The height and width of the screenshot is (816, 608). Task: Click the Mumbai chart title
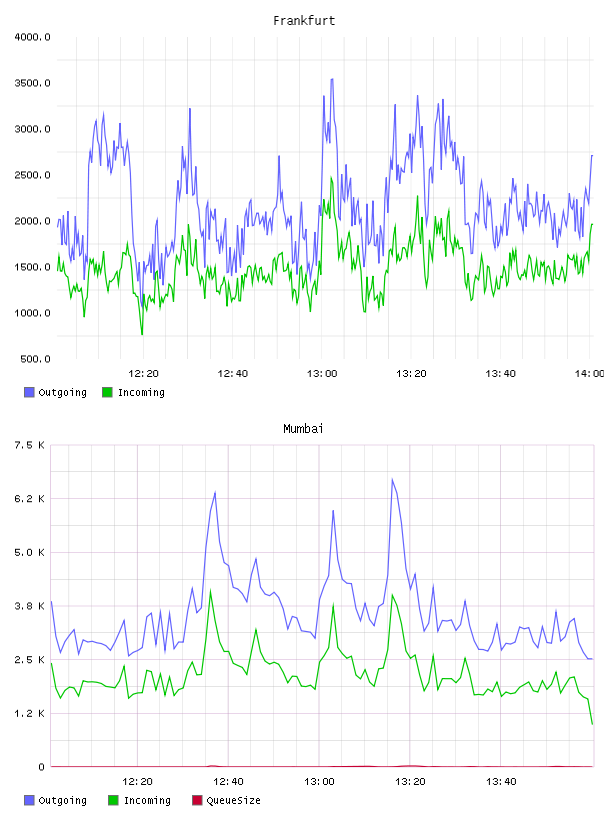[x=303, y=429]
